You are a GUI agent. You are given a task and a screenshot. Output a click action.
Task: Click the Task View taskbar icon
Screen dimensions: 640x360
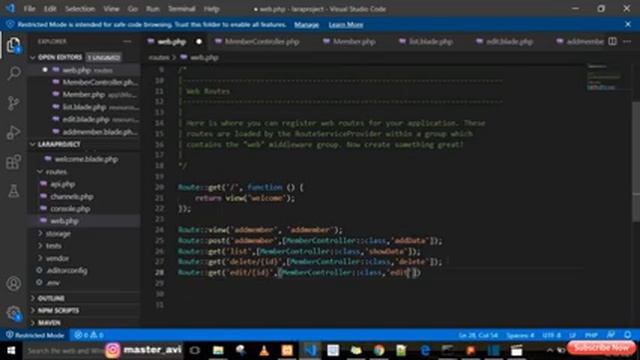[x=195, y=350]
